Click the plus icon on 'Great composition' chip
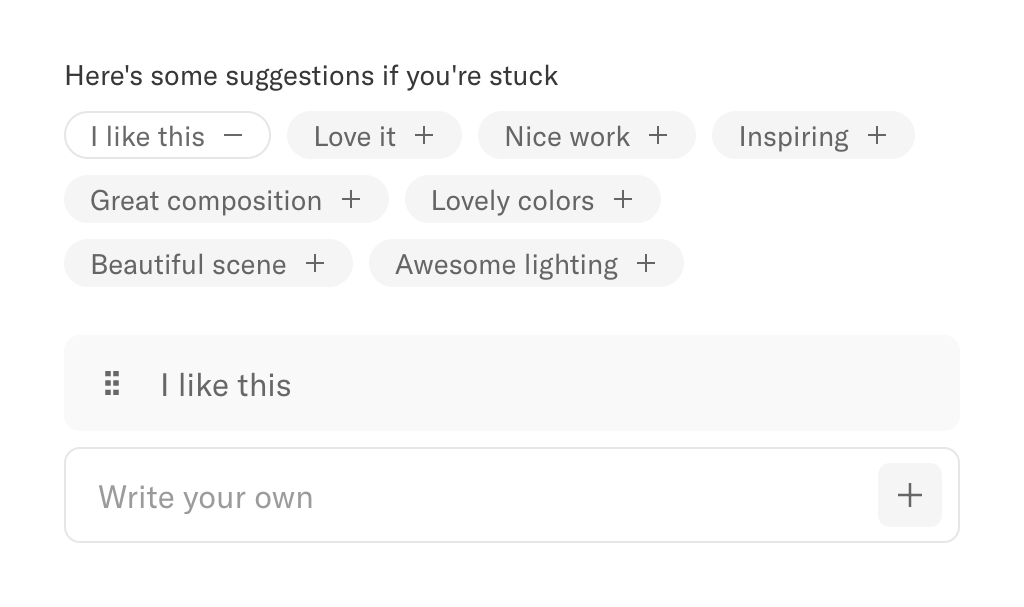 (351, 199)
